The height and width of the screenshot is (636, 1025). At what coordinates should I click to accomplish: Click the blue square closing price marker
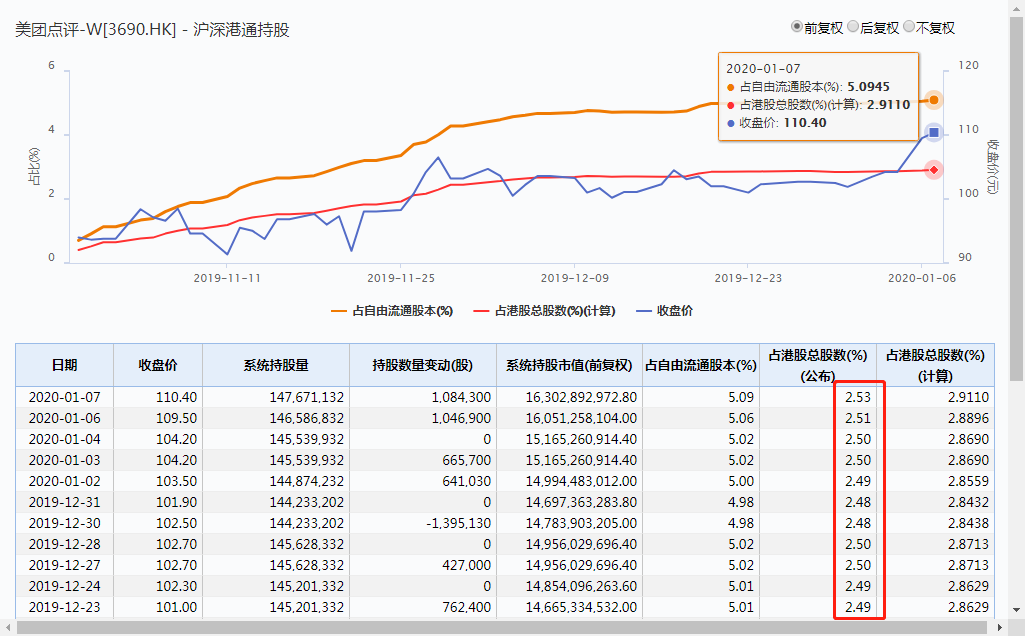933,132
